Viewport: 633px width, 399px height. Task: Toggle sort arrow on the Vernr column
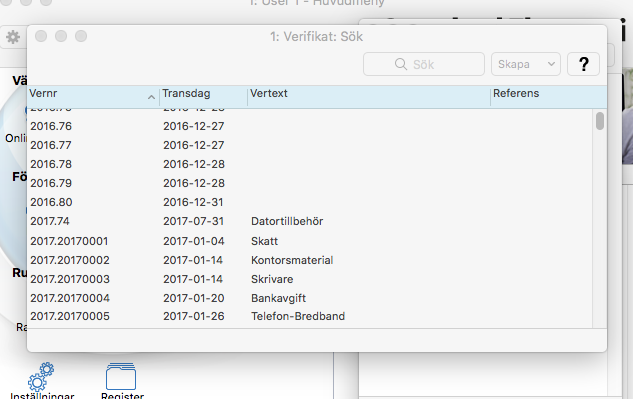[151, 97]
